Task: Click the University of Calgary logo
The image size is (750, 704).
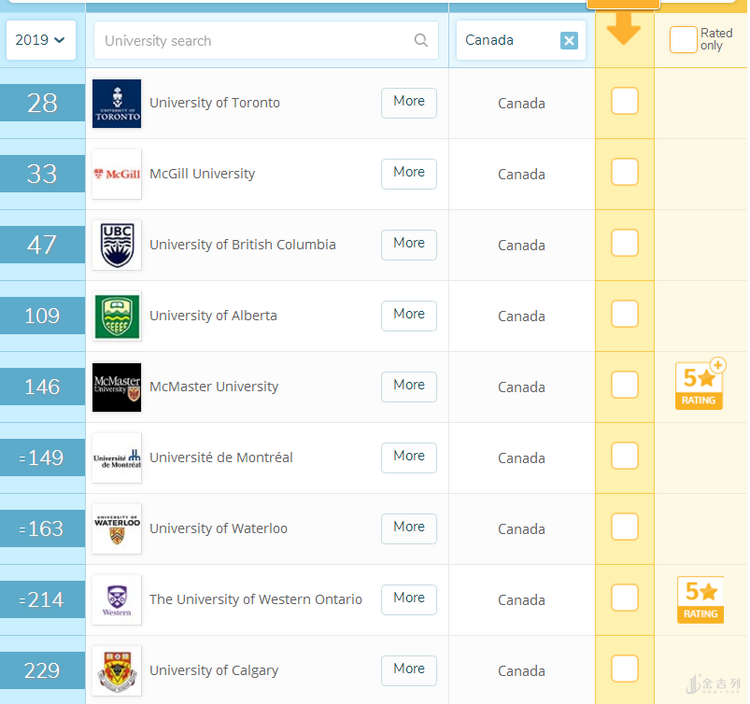Action: coord(117,671)
